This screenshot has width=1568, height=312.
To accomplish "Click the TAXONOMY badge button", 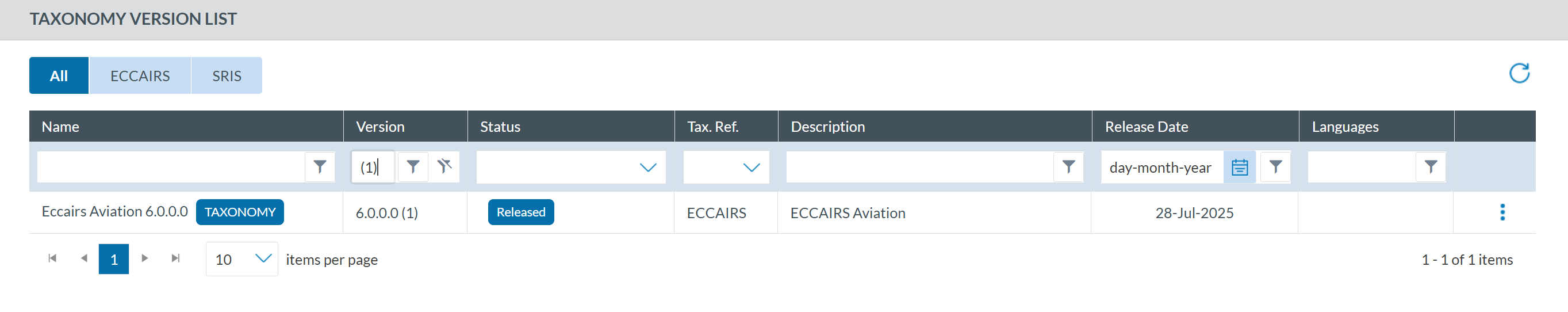I will pos(240,212).
